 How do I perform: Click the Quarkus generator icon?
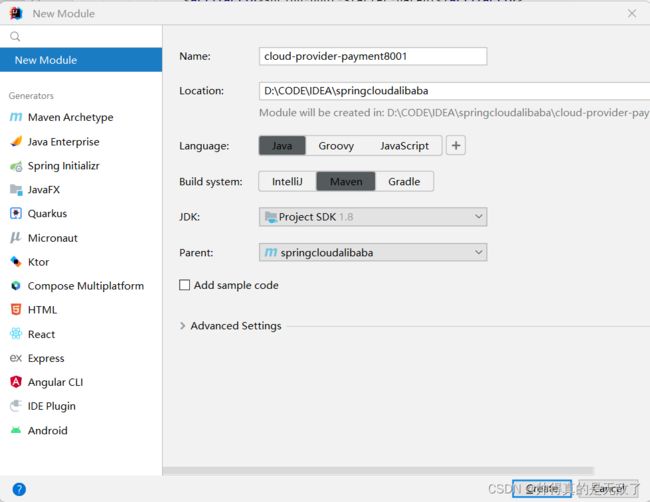click(x=16, y=213)
